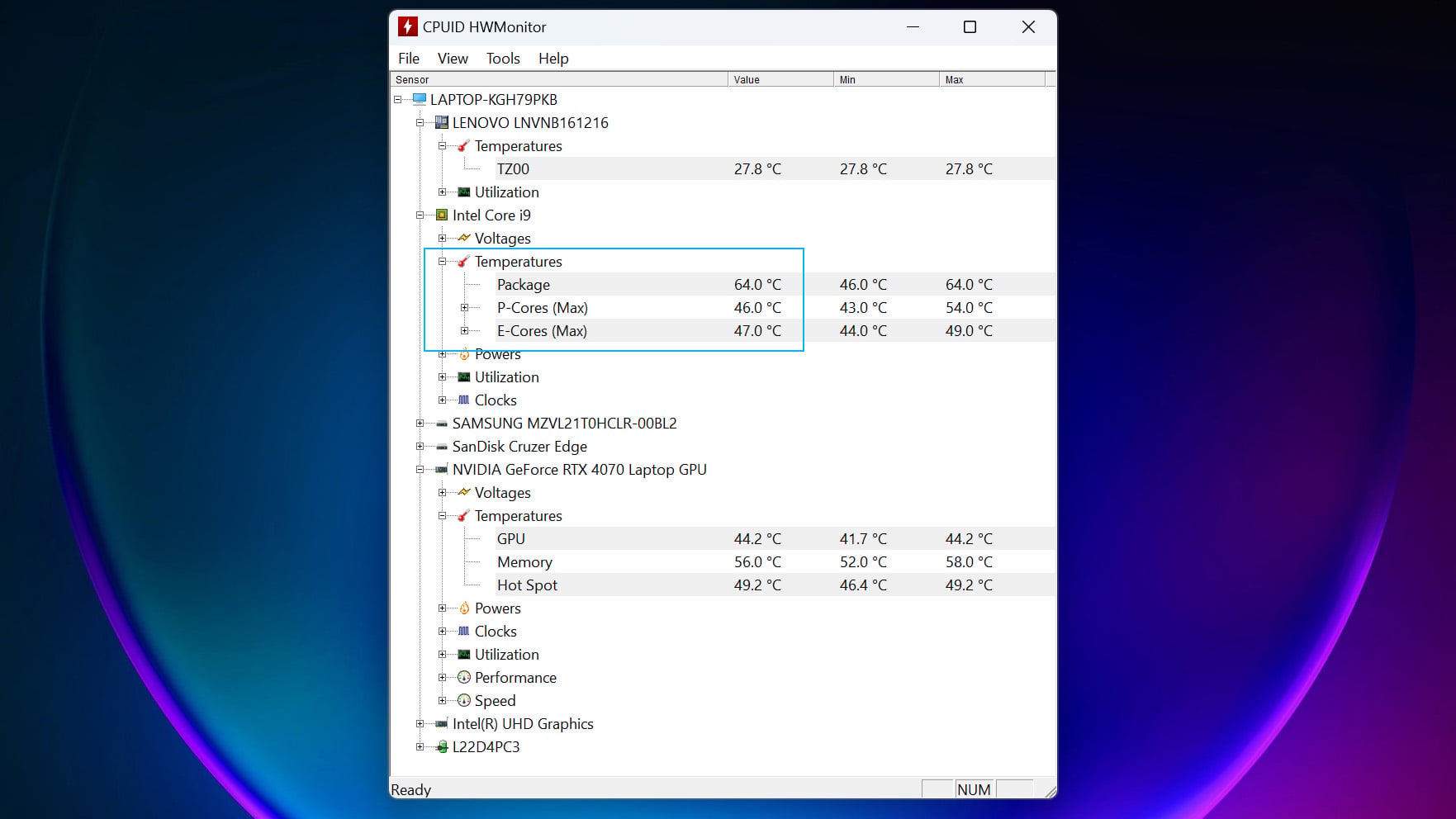1456x819 pixels.
Task: Open the Help menu
Action: pos(553,58)
